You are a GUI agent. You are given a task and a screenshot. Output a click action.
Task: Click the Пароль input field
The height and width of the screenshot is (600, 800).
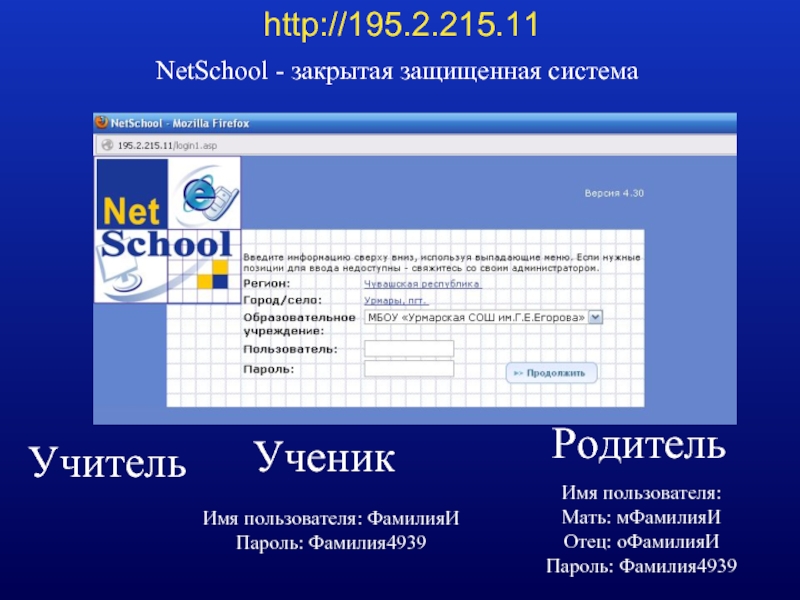(x=409, y=369)
